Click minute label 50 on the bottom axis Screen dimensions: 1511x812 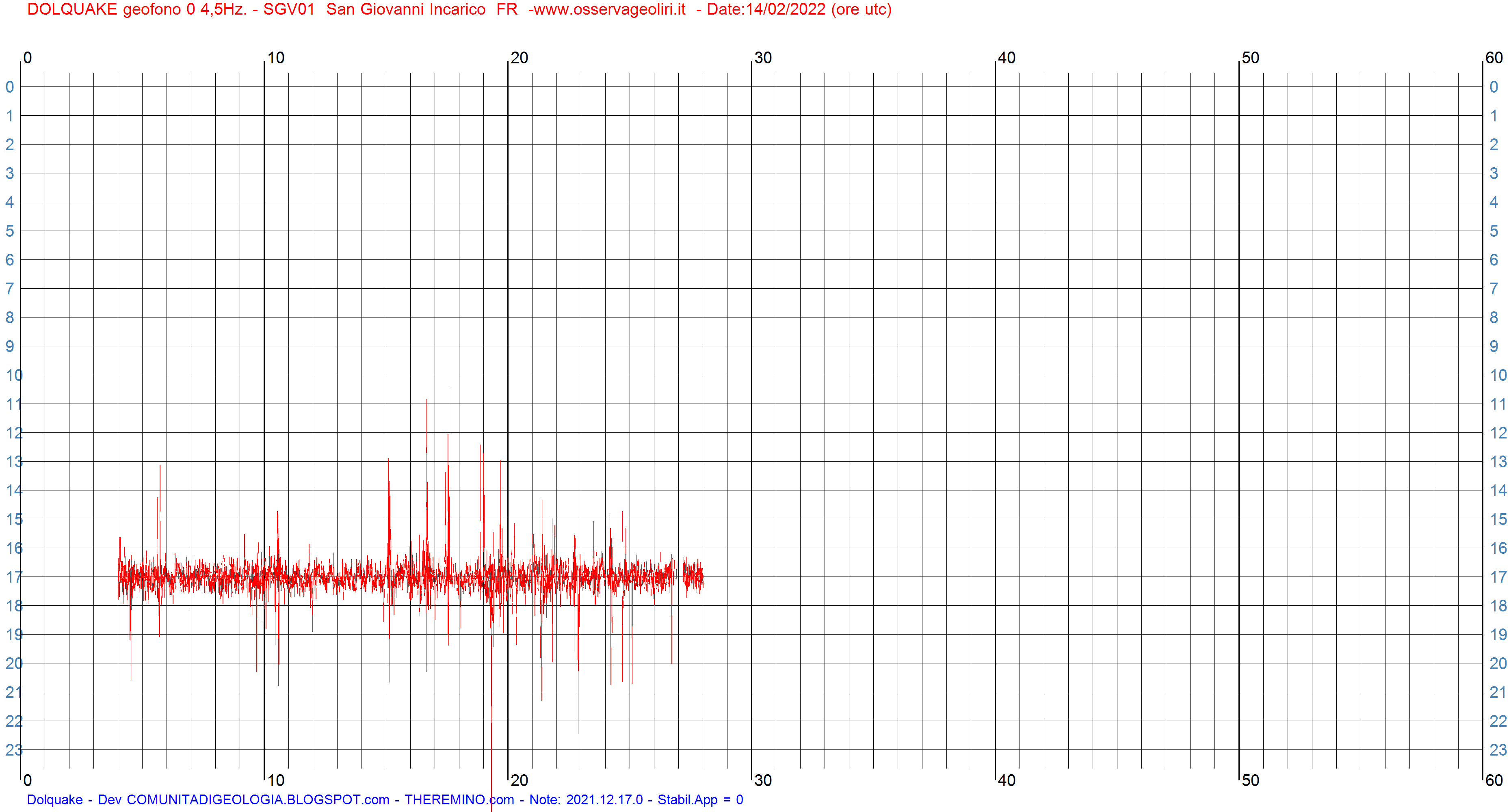click(1251, 780)
